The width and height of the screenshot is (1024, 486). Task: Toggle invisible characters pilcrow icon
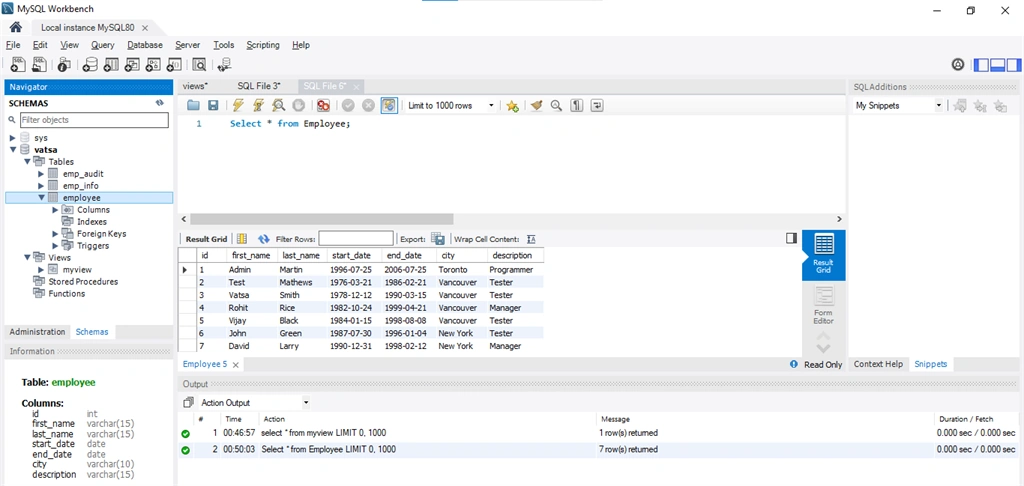click(576, 105)
